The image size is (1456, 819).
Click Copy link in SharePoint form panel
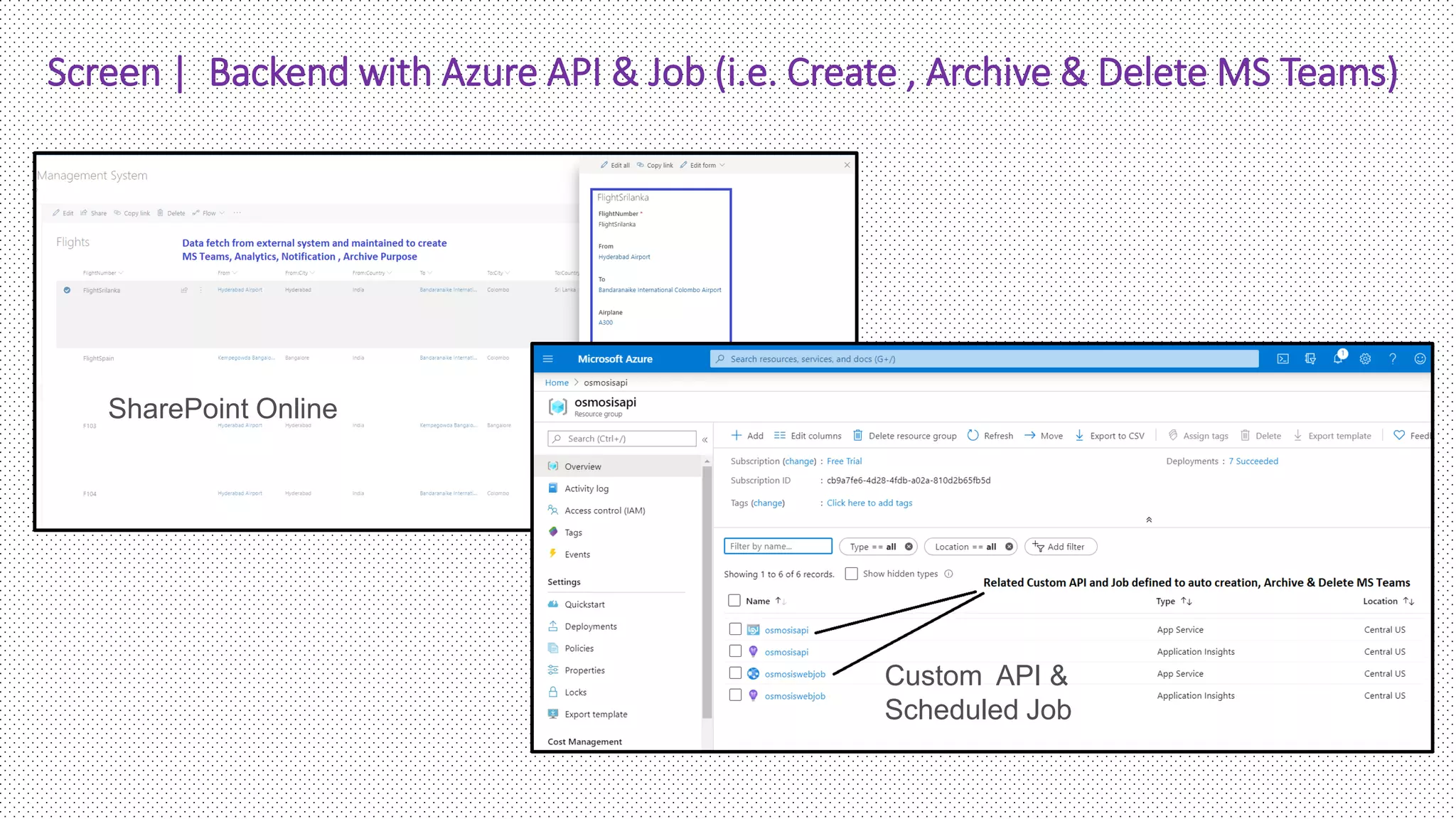click(655, 165)
